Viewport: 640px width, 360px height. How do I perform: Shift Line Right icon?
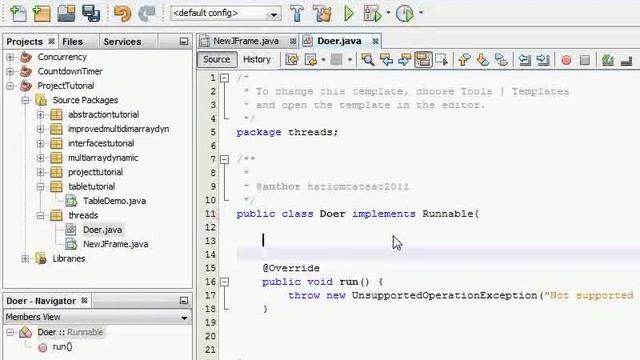[543, 60]
